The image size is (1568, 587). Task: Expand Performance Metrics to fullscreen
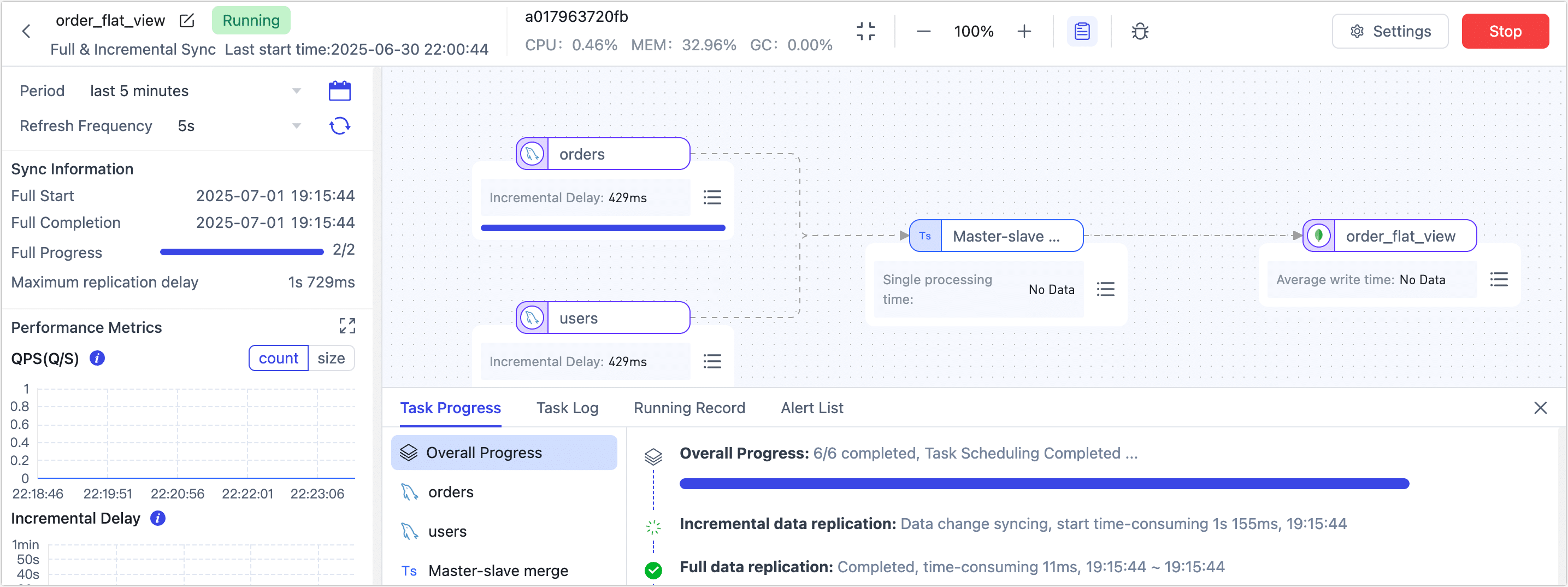[347, 326]
